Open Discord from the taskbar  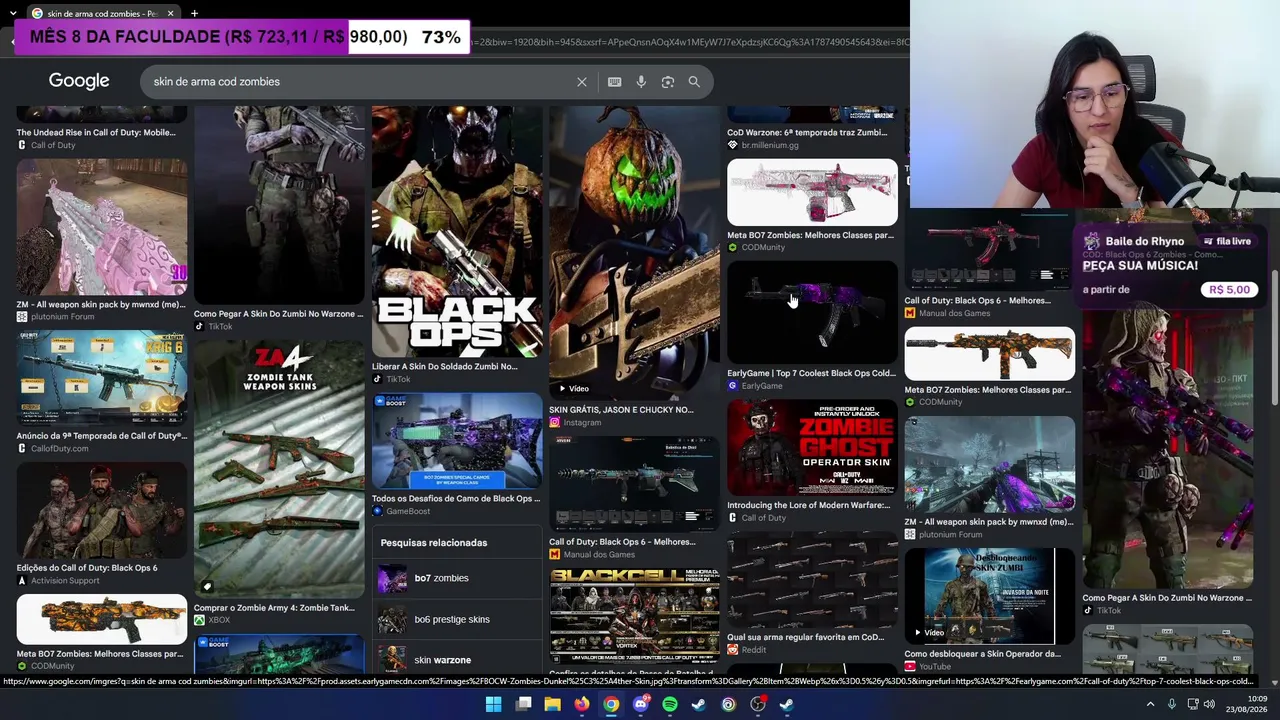(x=641, y=705)
